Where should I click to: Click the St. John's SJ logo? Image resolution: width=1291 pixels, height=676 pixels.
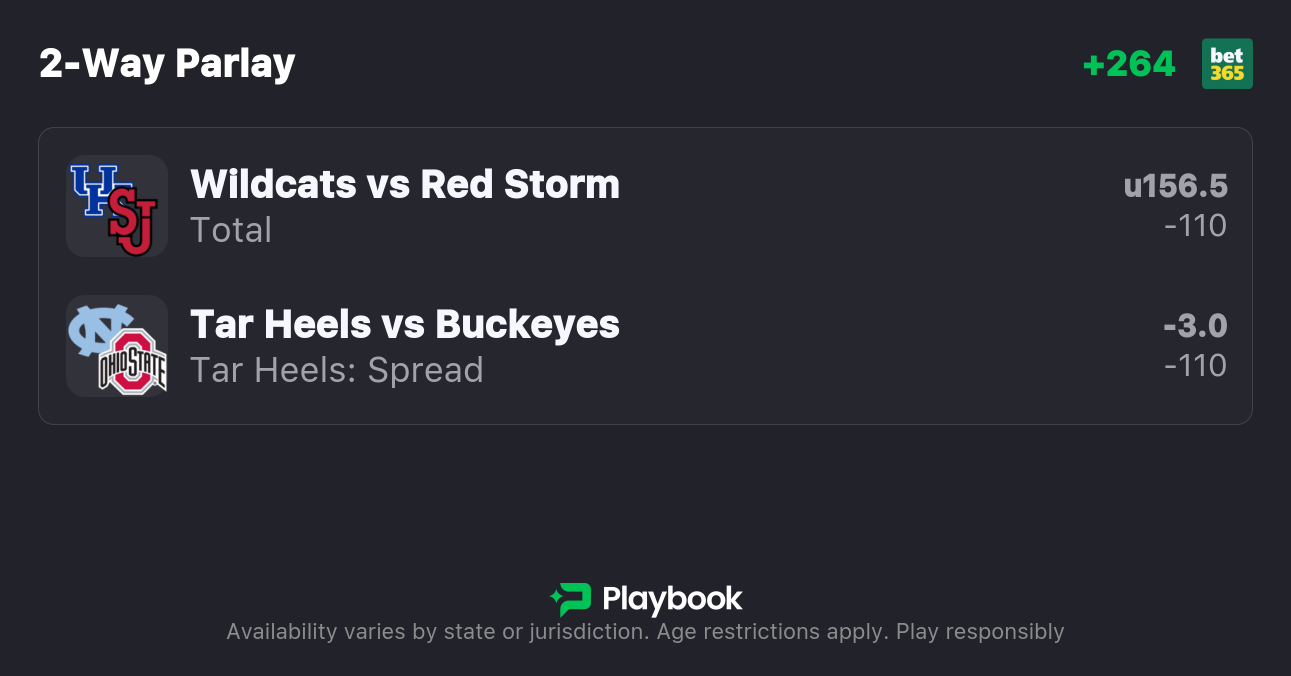click(133, 222)
